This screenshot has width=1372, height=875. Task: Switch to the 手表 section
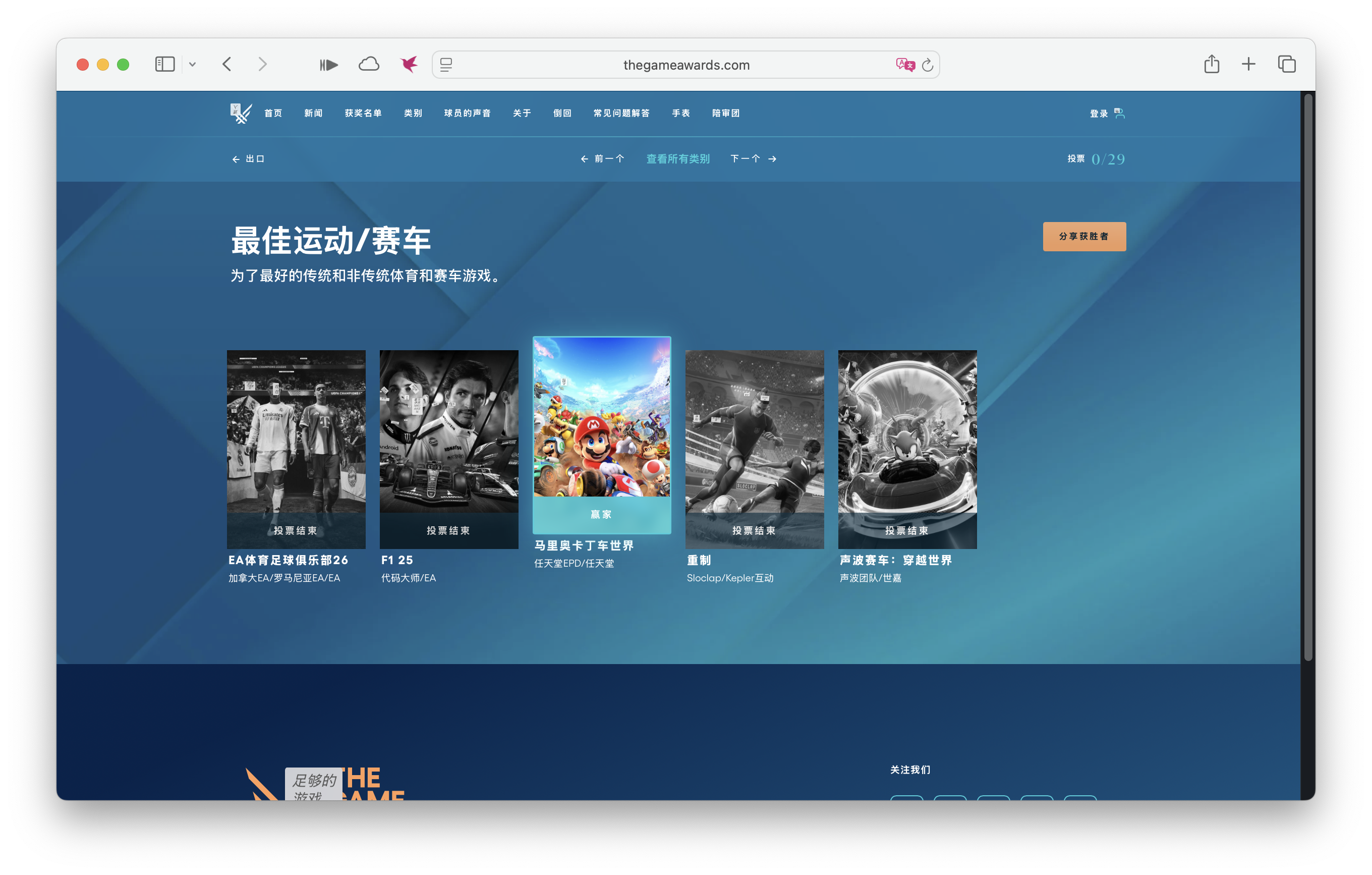pyautogui.click(x=680, y=113)
